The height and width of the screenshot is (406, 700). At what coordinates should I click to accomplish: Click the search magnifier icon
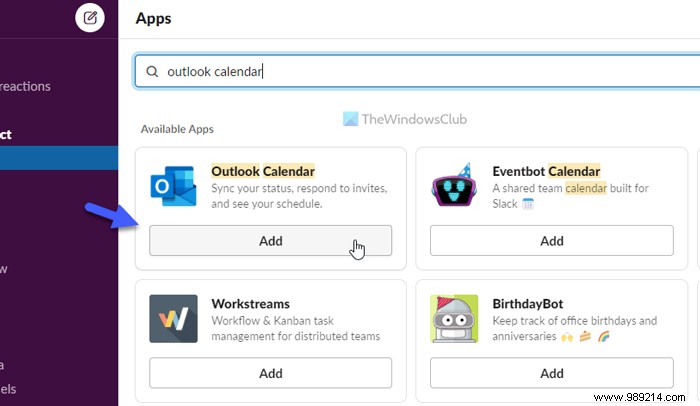coord(152,71)
